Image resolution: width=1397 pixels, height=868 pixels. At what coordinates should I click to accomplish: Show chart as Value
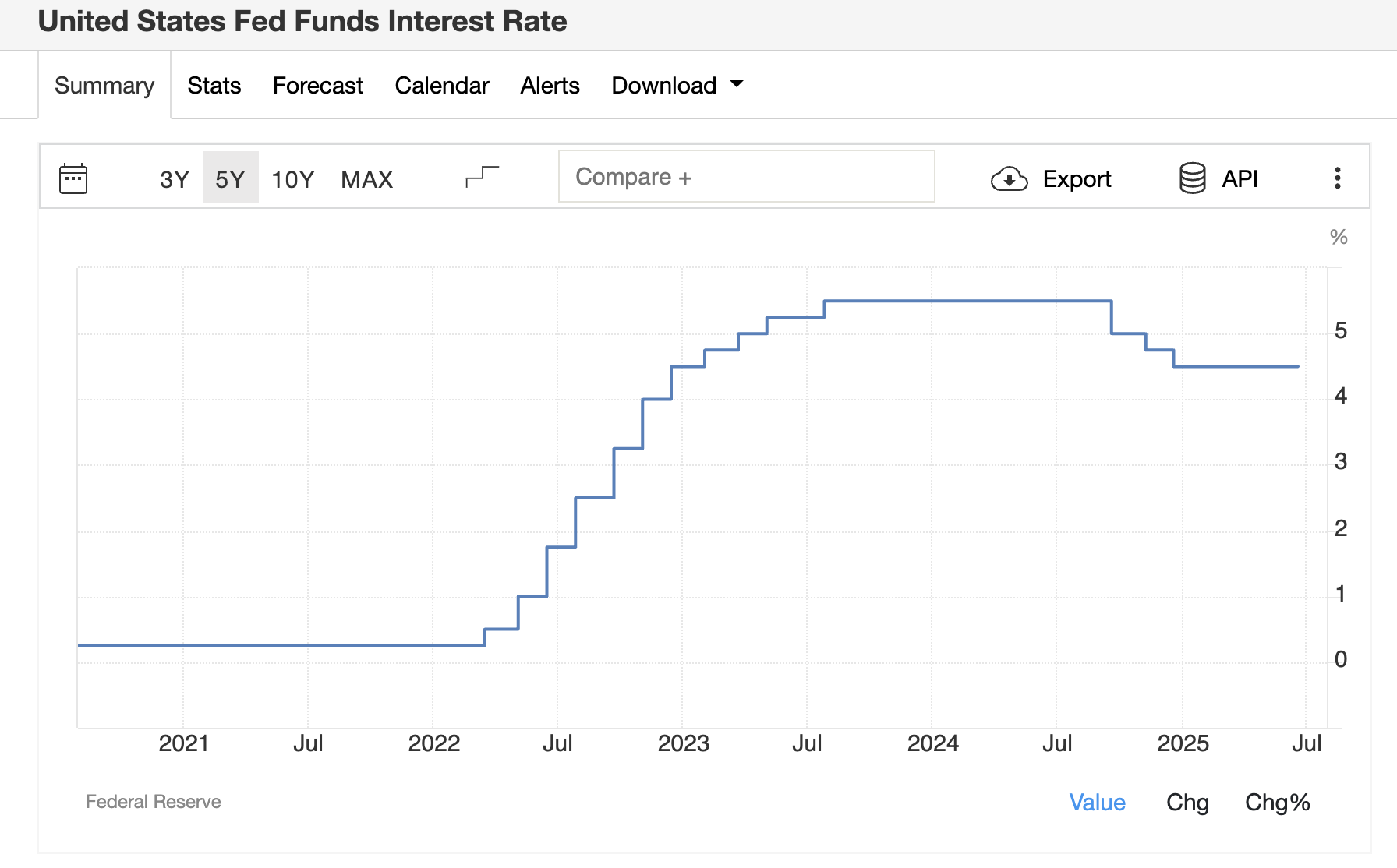point(1097,802)
